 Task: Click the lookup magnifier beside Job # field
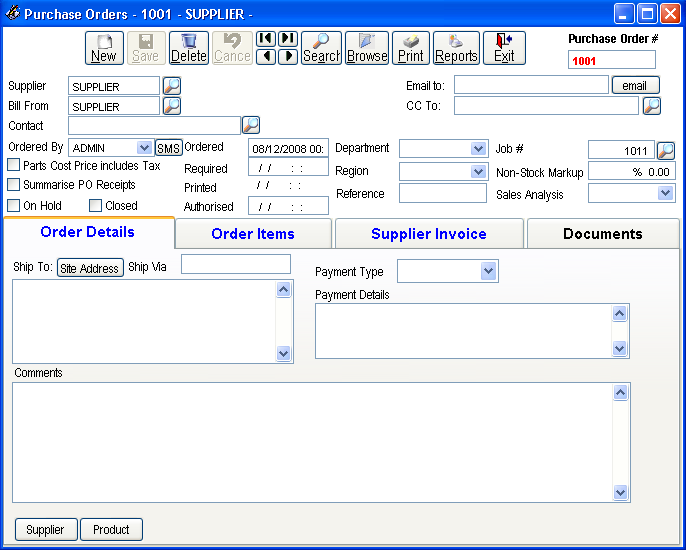(x=666, y=150)
